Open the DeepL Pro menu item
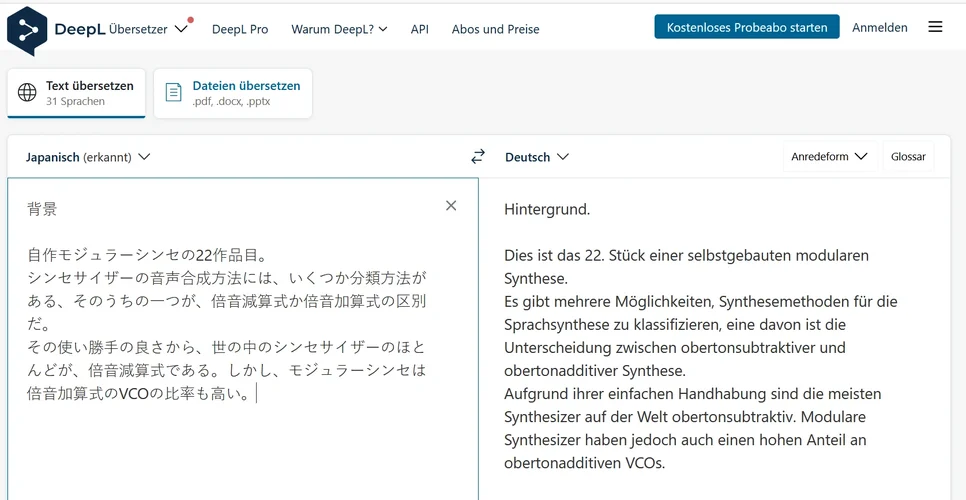This screenshot has height=500, width=966. 240,29
